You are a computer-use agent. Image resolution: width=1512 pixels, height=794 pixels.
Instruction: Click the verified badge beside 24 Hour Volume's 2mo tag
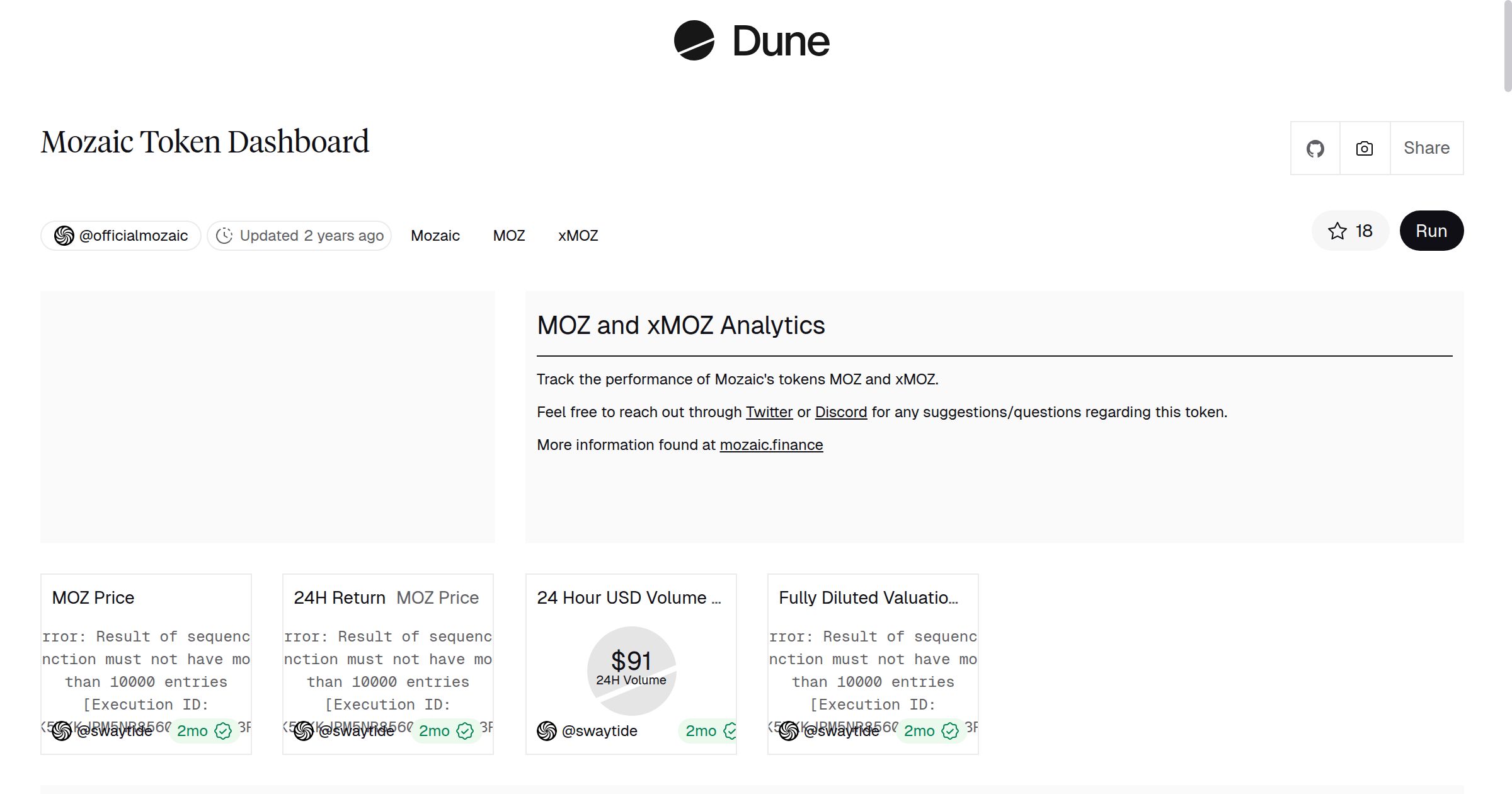[731, 731]
